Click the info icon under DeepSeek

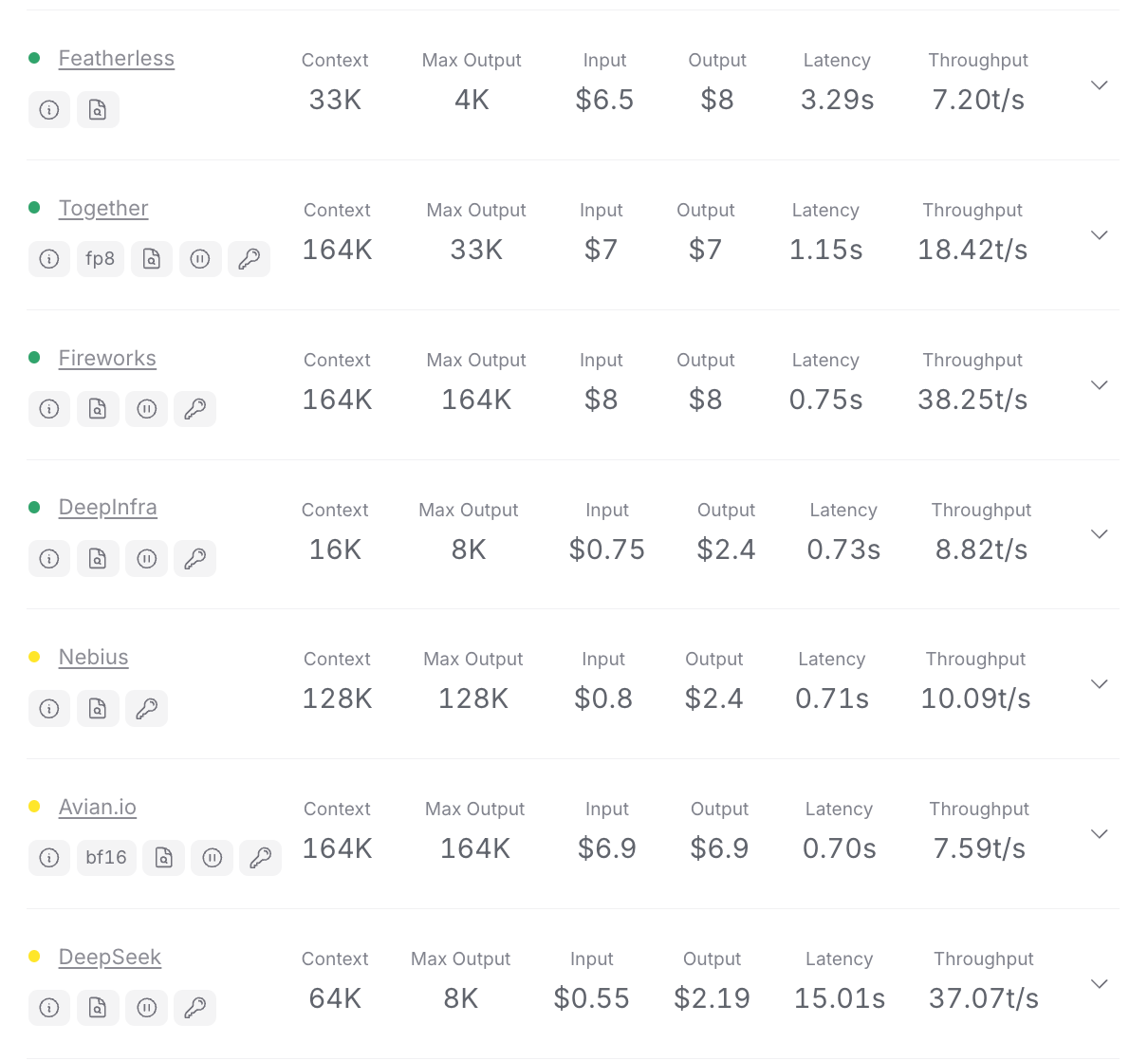pos(49,1008)
